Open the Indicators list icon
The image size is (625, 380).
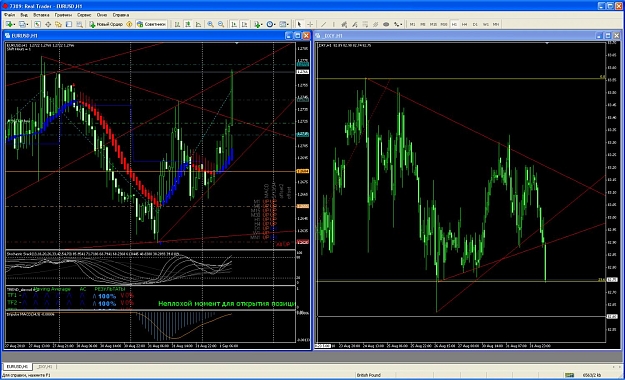257,24
